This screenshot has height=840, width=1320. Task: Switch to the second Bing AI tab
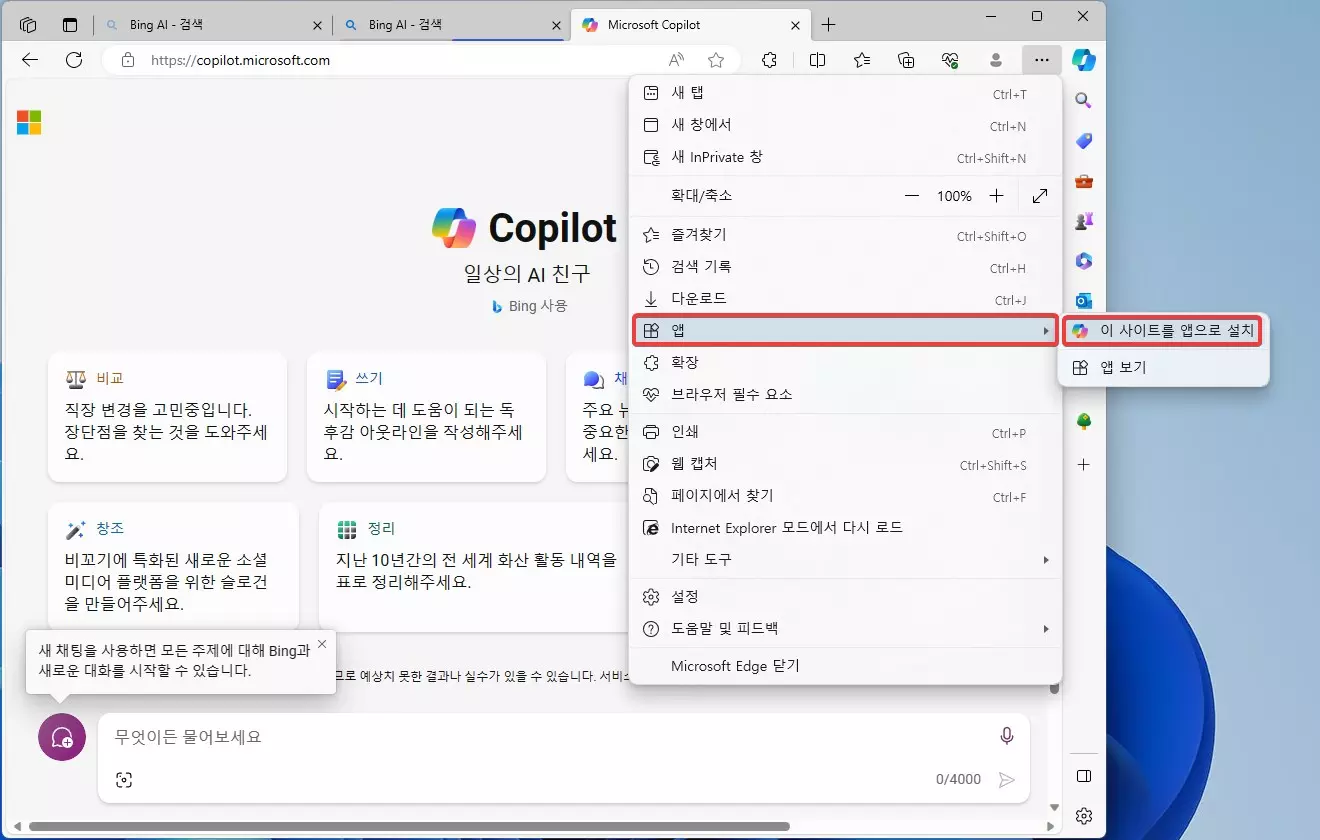click(451, 25)
